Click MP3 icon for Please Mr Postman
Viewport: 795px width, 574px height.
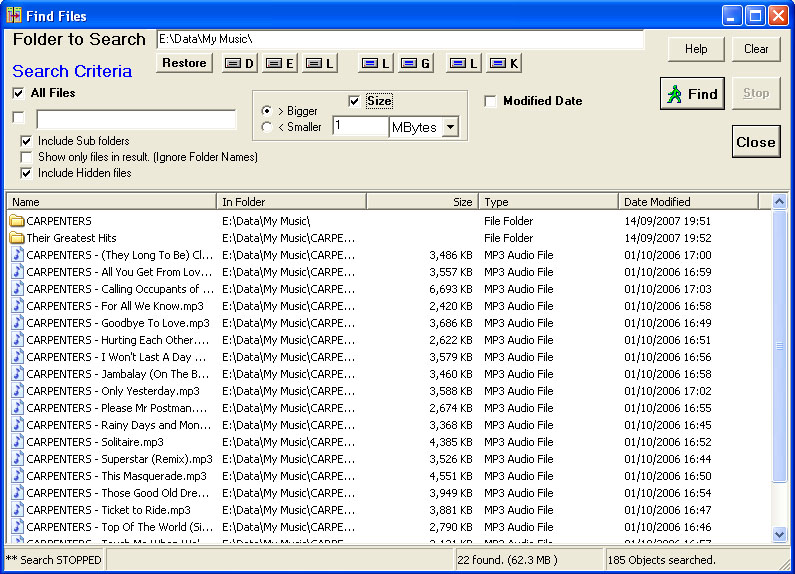click(x=18, y=408)
